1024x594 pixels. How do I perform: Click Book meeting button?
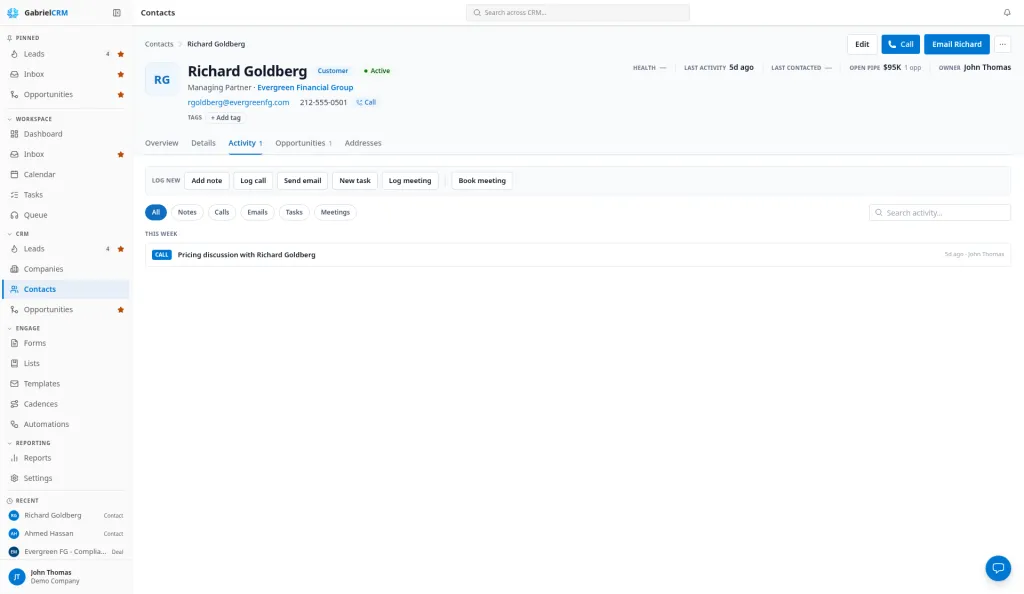click(x=482, y=180)
